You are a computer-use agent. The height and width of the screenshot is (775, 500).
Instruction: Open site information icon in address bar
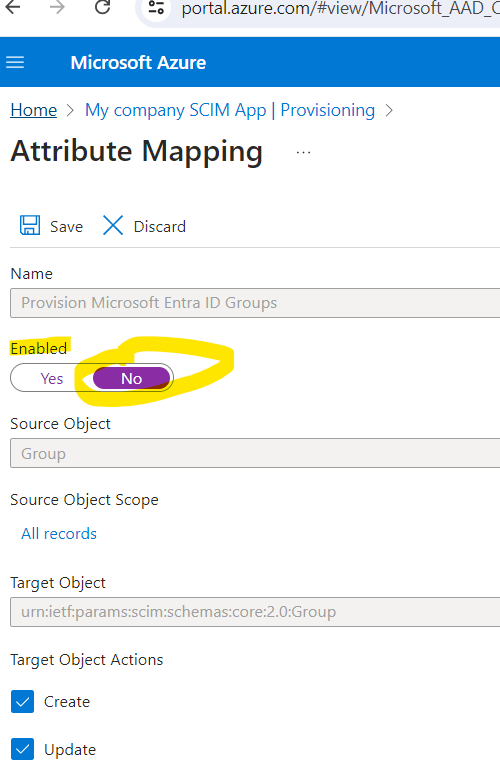156,8
